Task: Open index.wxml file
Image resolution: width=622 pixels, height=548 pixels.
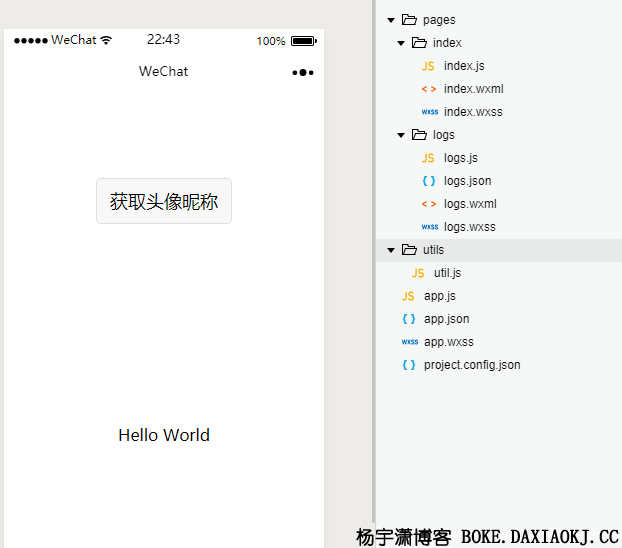Action: (x=474, y=89)
